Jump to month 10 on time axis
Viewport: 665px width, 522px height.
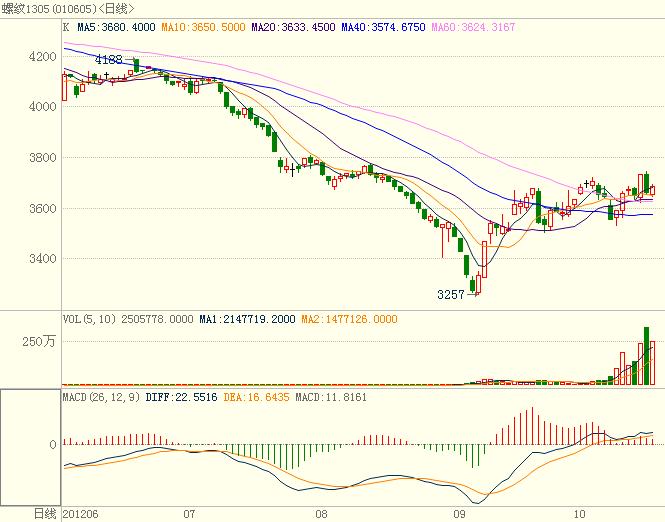[579, 513]
